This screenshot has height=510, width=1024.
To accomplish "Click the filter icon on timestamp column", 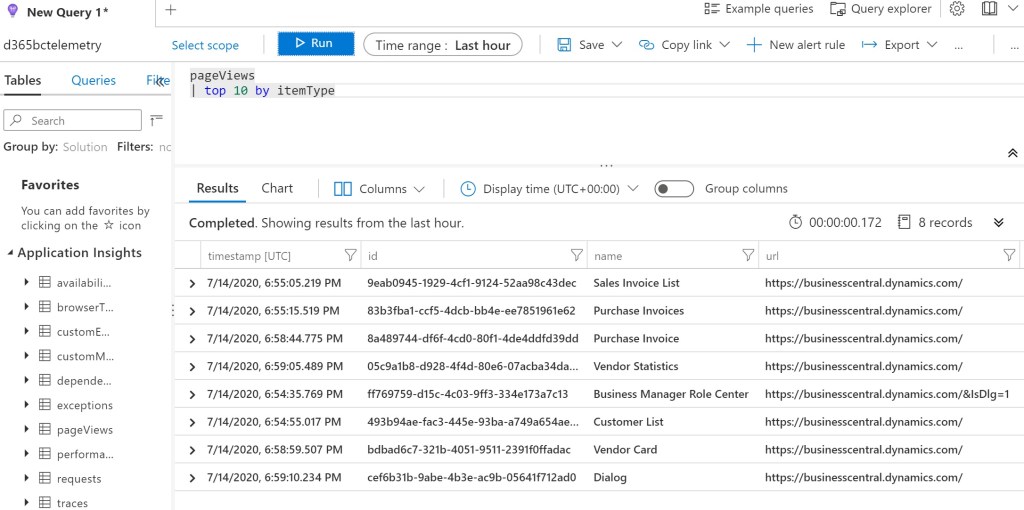I will 350,256.
